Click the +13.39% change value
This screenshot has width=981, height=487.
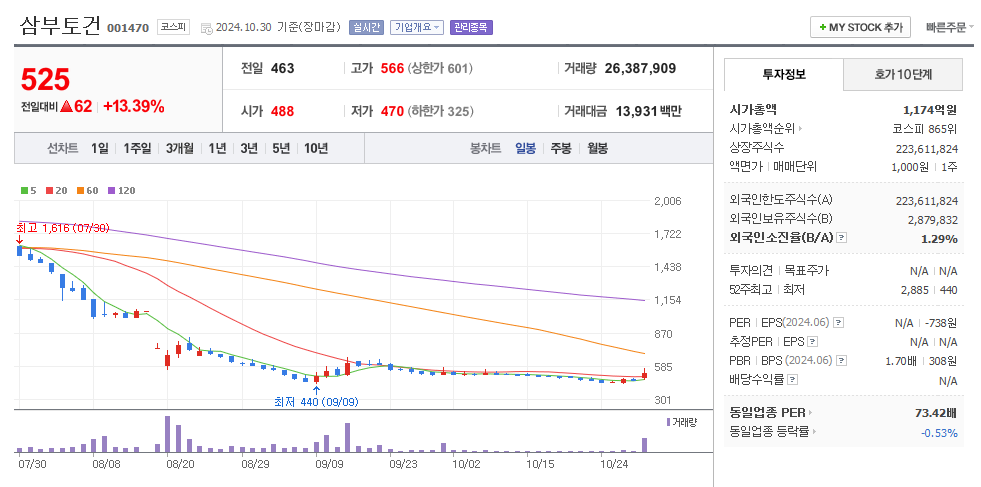[x=134, y=107]
